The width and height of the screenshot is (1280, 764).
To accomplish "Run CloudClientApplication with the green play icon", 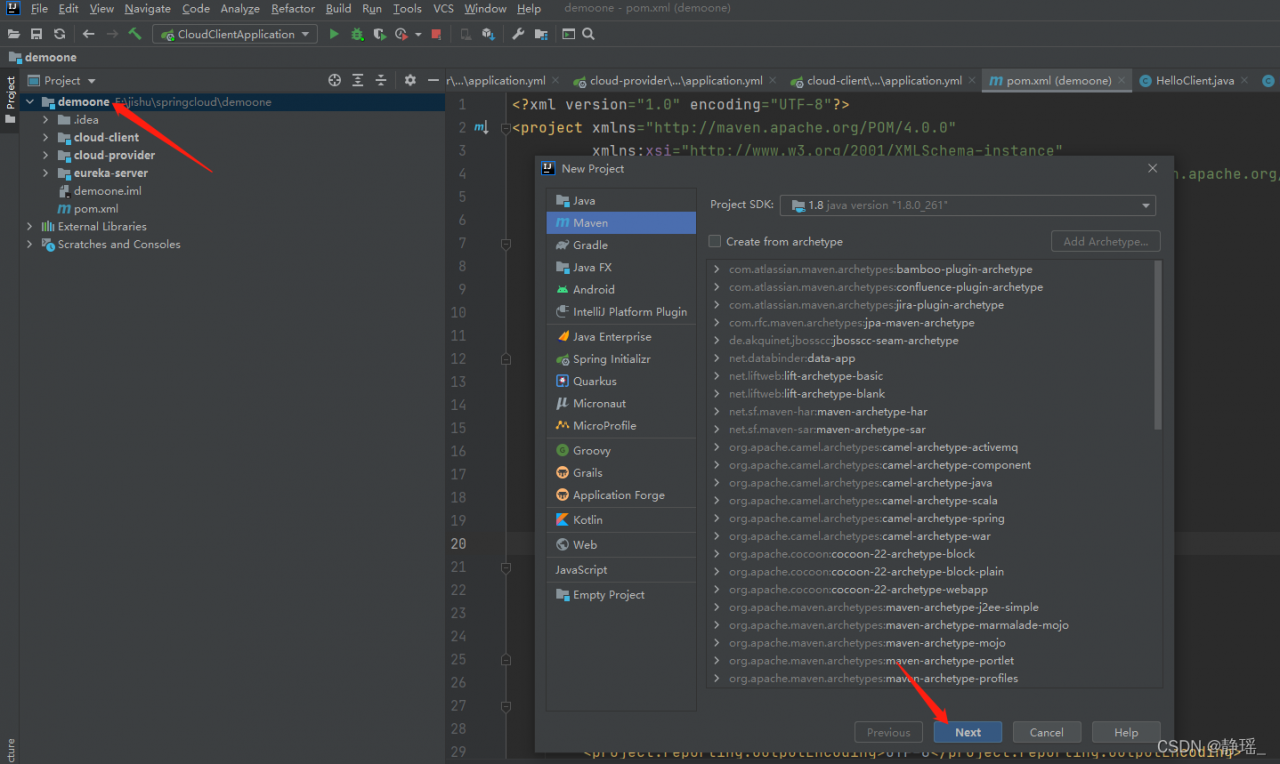I will click(x=334, y=34).
